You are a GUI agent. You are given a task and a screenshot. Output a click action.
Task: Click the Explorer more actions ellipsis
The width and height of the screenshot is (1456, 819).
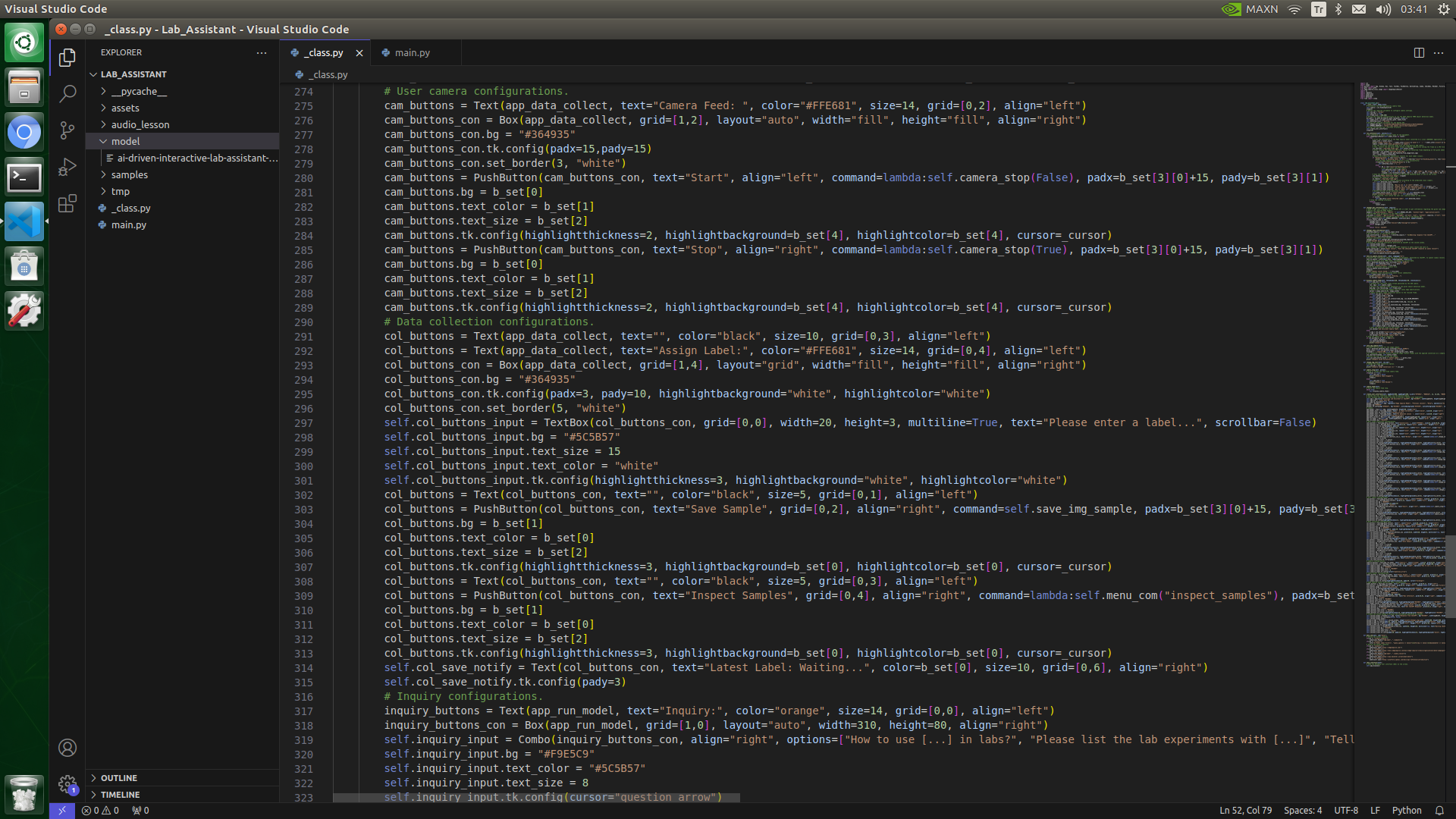pos(262,53)
